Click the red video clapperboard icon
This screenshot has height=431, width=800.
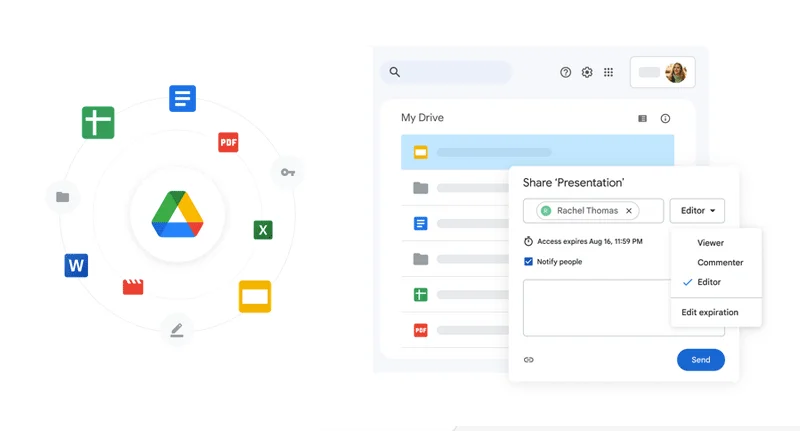point(133,287)
